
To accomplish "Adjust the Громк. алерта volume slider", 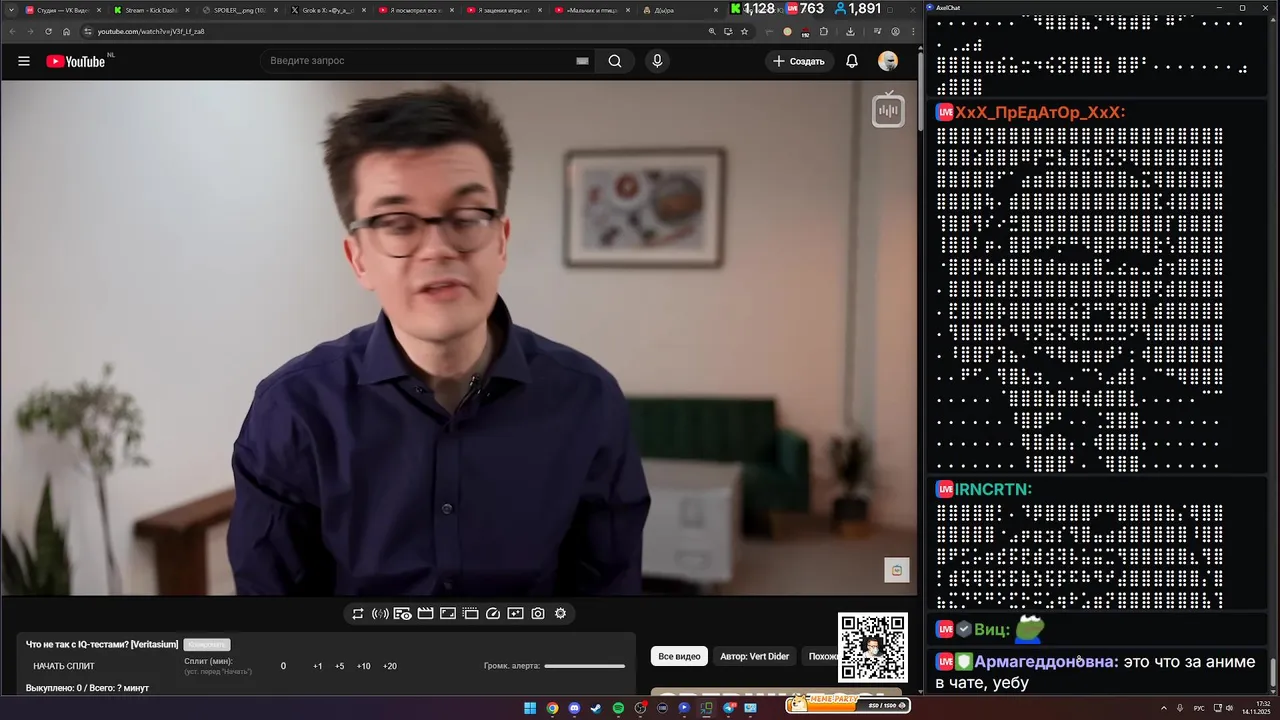I will click(x=585, y=666).
